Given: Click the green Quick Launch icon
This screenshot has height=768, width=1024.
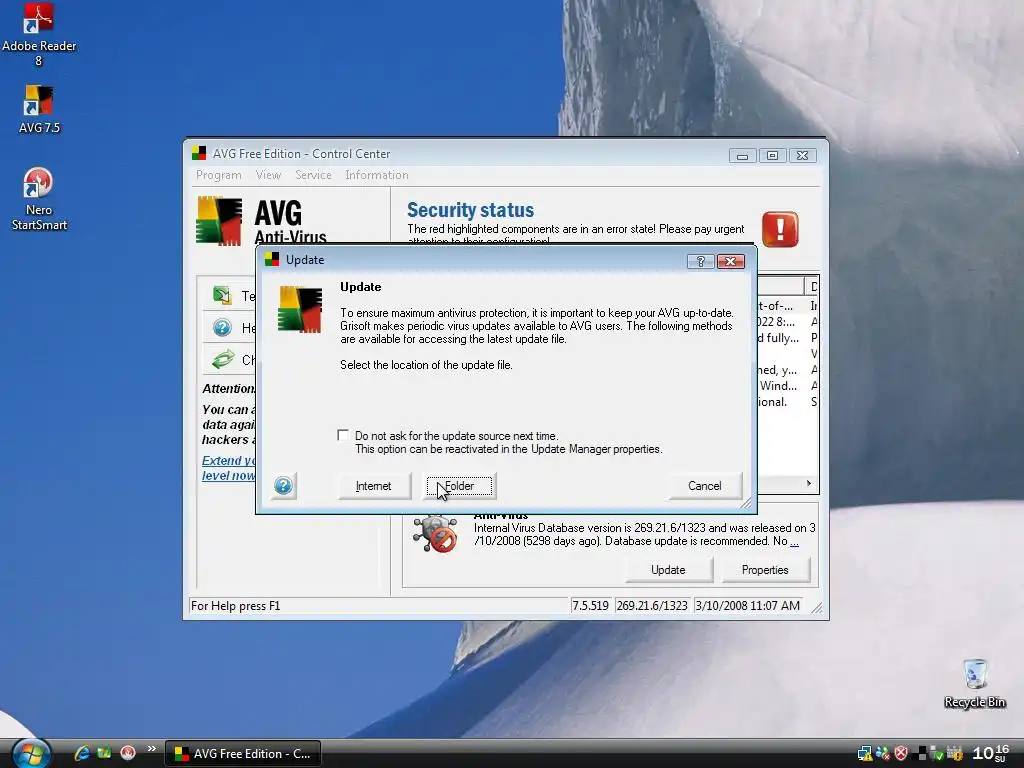Looking at the screenshot, I should (x=104, y=753).
